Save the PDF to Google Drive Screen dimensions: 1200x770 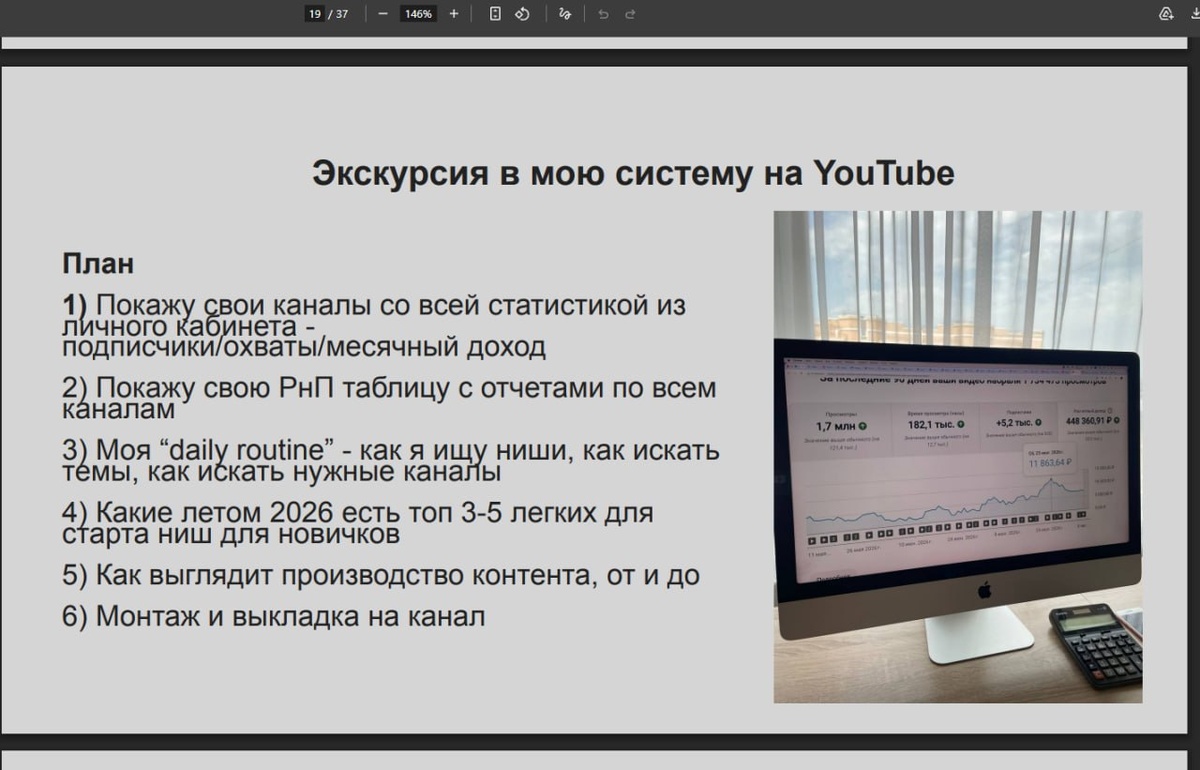click(1166, 14)
